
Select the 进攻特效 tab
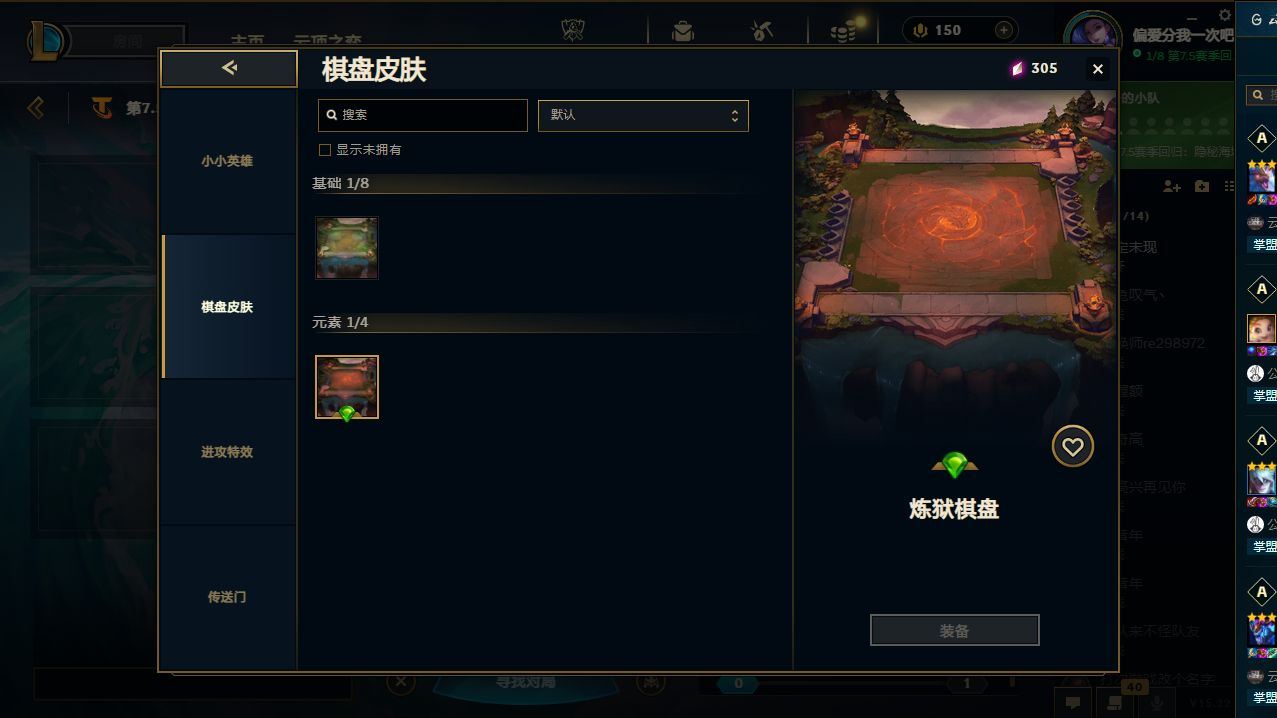[x=227, y=452]
